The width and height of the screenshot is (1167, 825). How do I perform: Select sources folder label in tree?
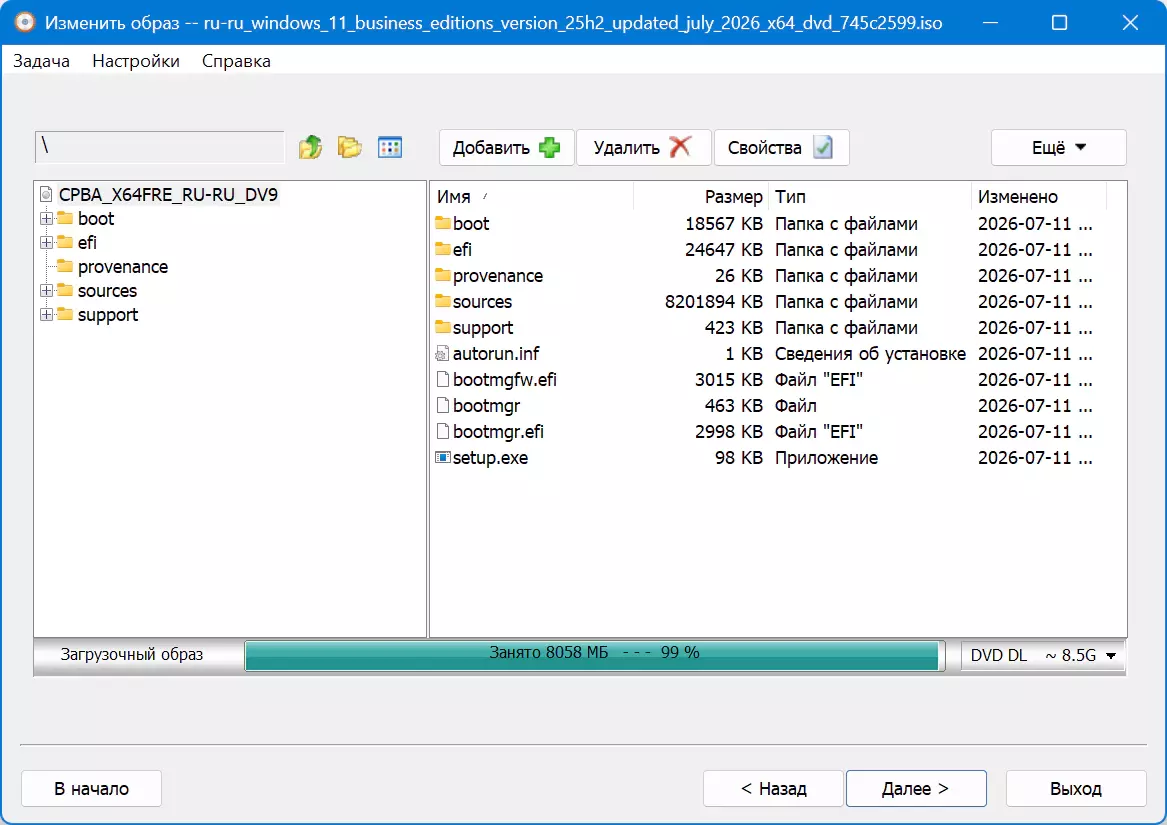(x=107, y=290)
